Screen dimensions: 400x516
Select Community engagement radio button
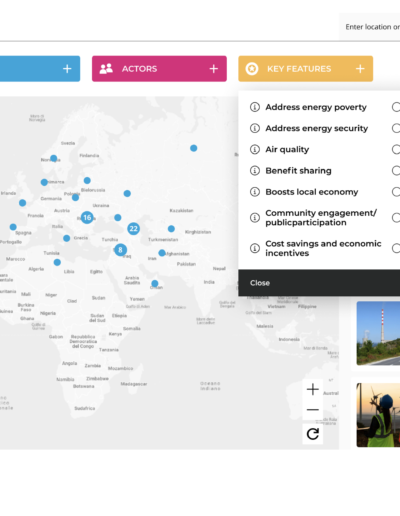click(396, 218)
